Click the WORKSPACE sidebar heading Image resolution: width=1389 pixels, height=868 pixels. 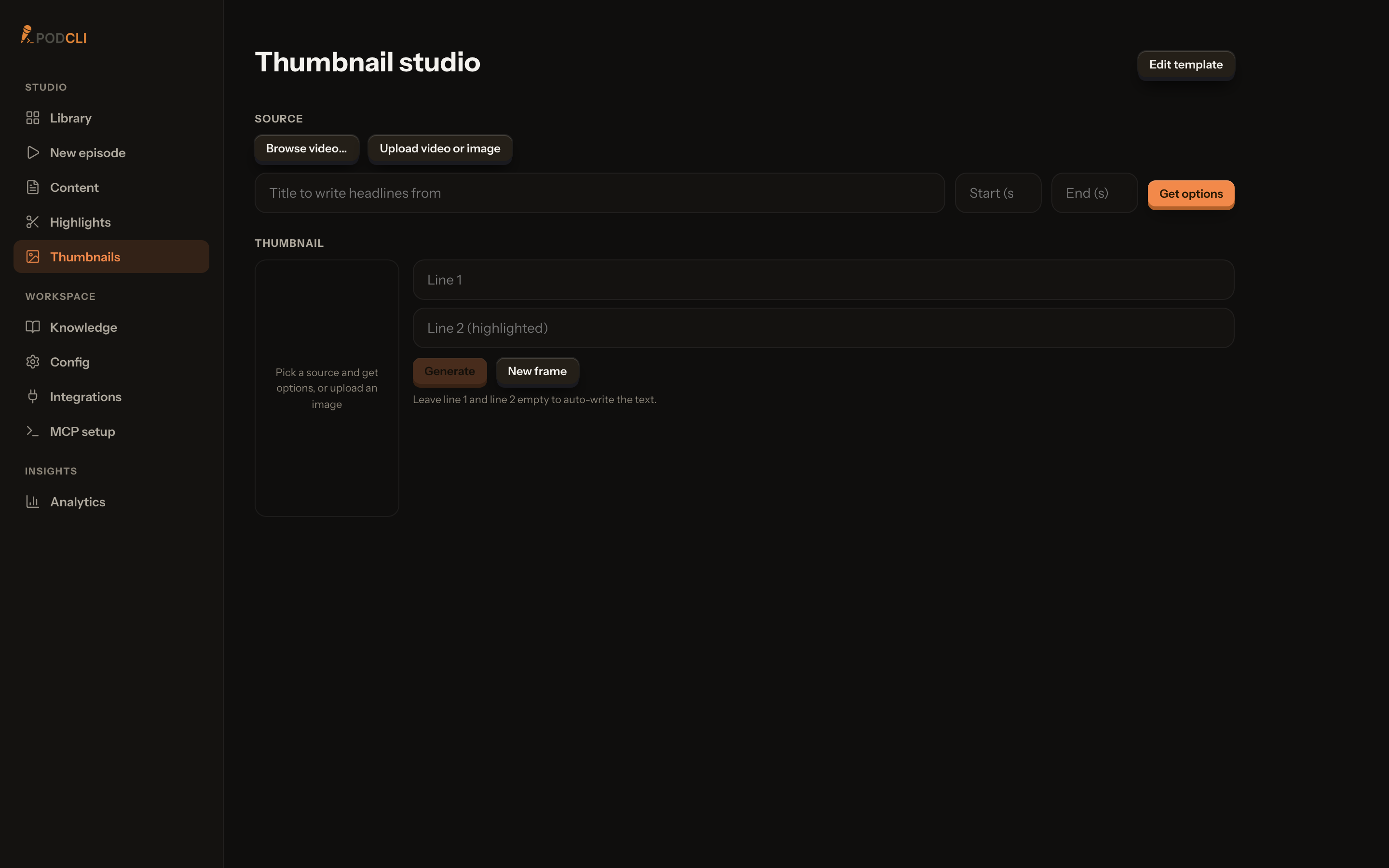pyautogui.click(x=60, y=297)
